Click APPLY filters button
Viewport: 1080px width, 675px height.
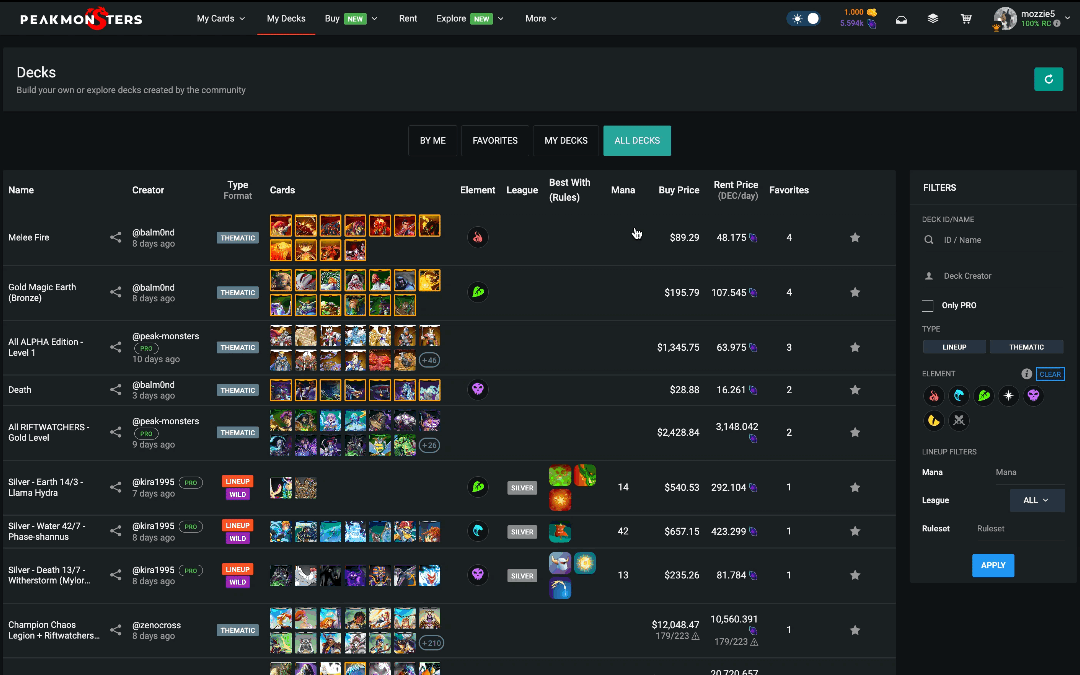pos(993,565)
